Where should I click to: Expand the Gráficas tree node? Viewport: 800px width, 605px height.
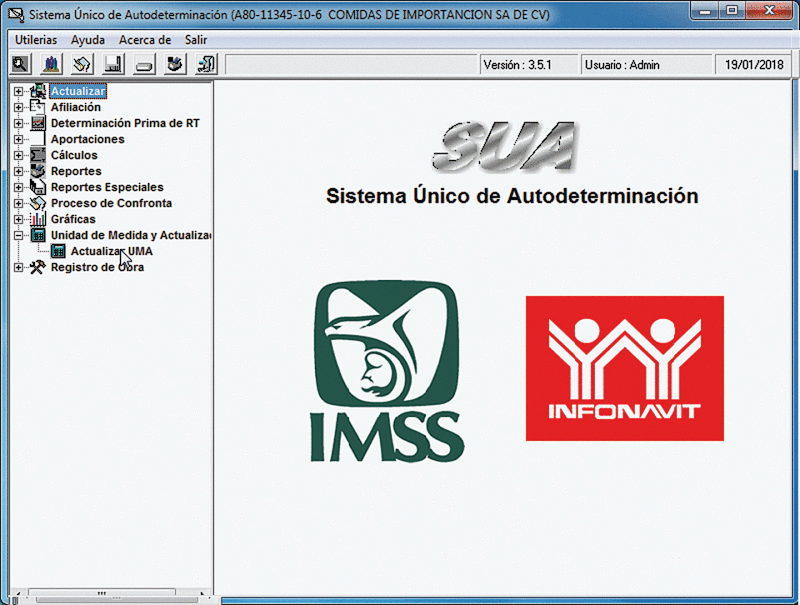pos(18,219)
